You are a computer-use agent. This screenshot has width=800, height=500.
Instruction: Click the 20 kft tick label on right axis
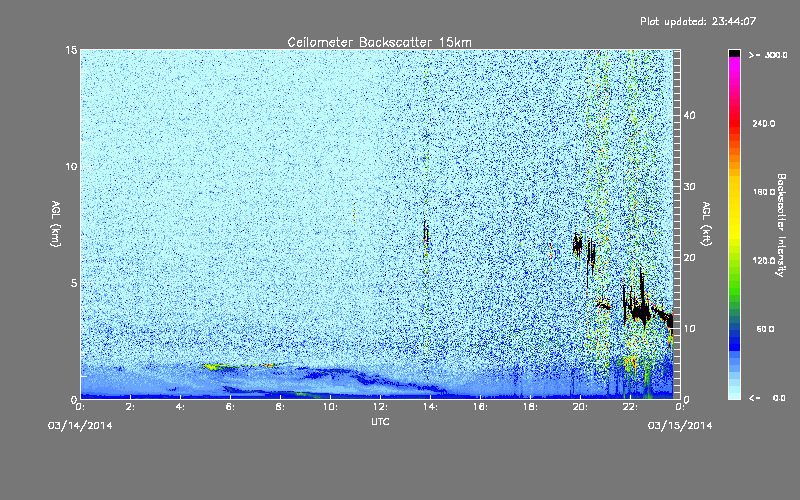coord(689,257)
